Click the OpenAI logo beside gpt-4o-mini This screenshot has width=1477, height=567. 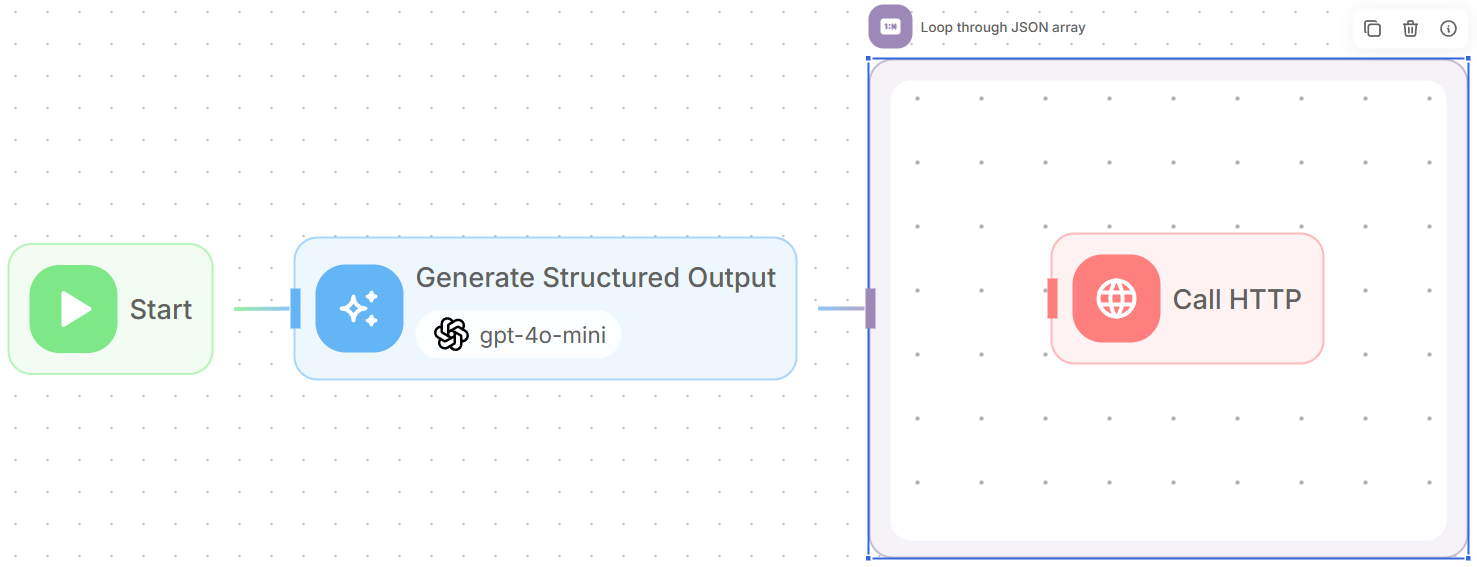click(451, 334)
